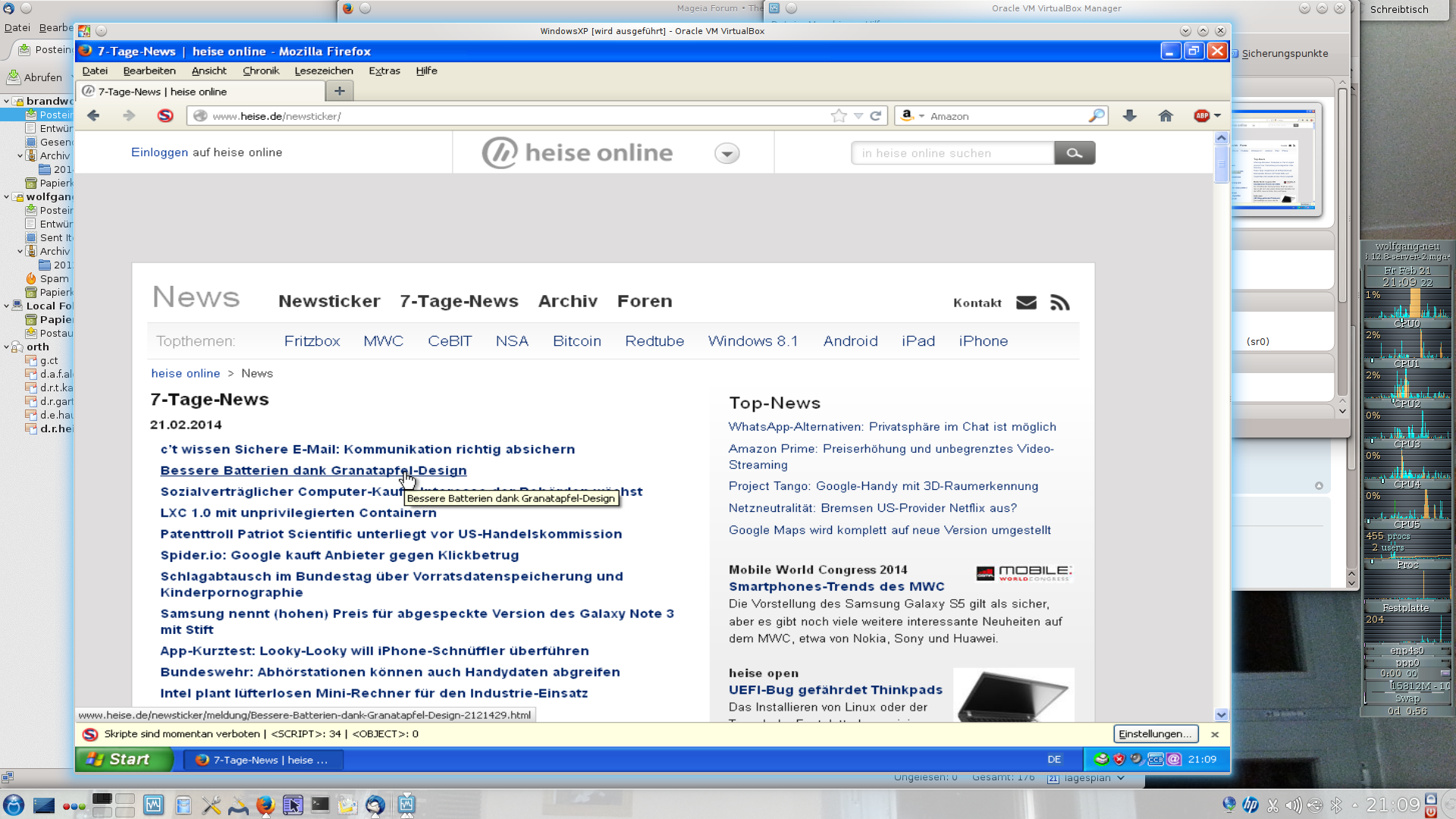
Task: Click magnifier in Amazon search box
Action: (x=1097, y=116)
